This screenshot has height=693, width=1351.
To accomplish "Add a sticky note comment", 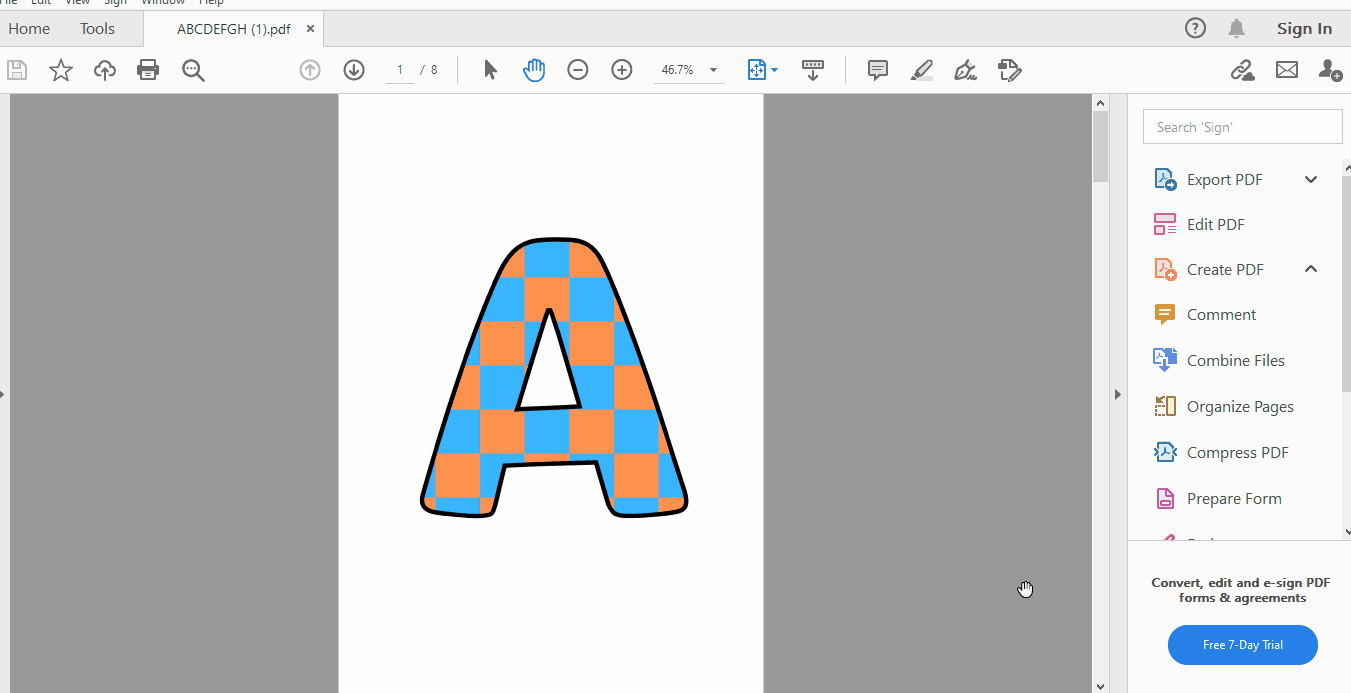I will click(x=878, y=70).
